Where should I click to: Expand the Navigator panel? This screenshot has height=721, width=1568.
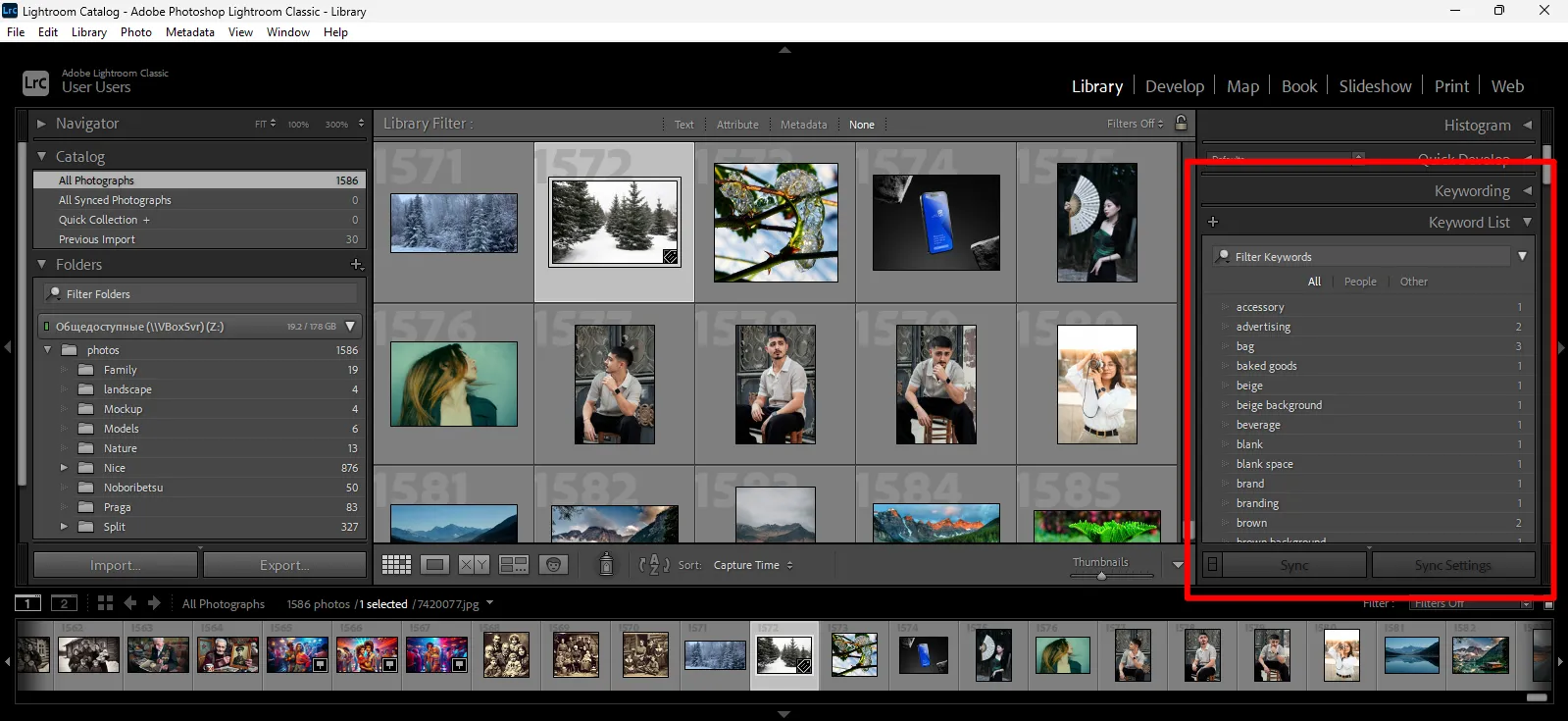coord(41,124)
